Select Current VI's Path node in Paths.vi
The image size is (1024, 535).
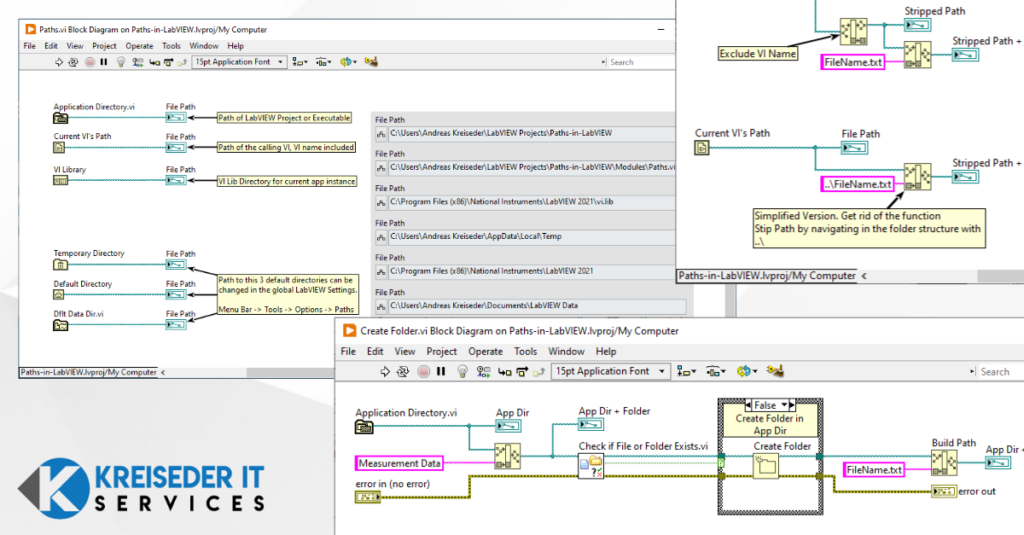[x=59, y=148]
